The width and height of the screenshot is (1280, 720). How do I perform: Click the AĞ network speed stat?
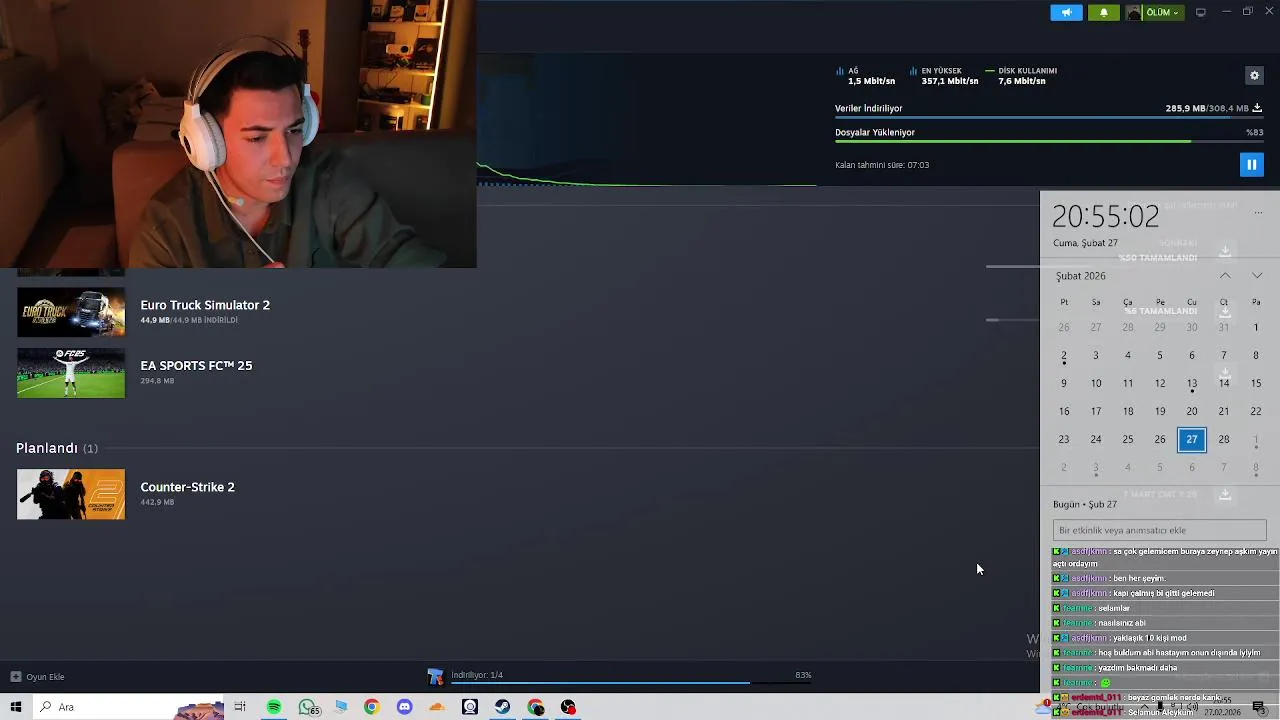[866, 76]
